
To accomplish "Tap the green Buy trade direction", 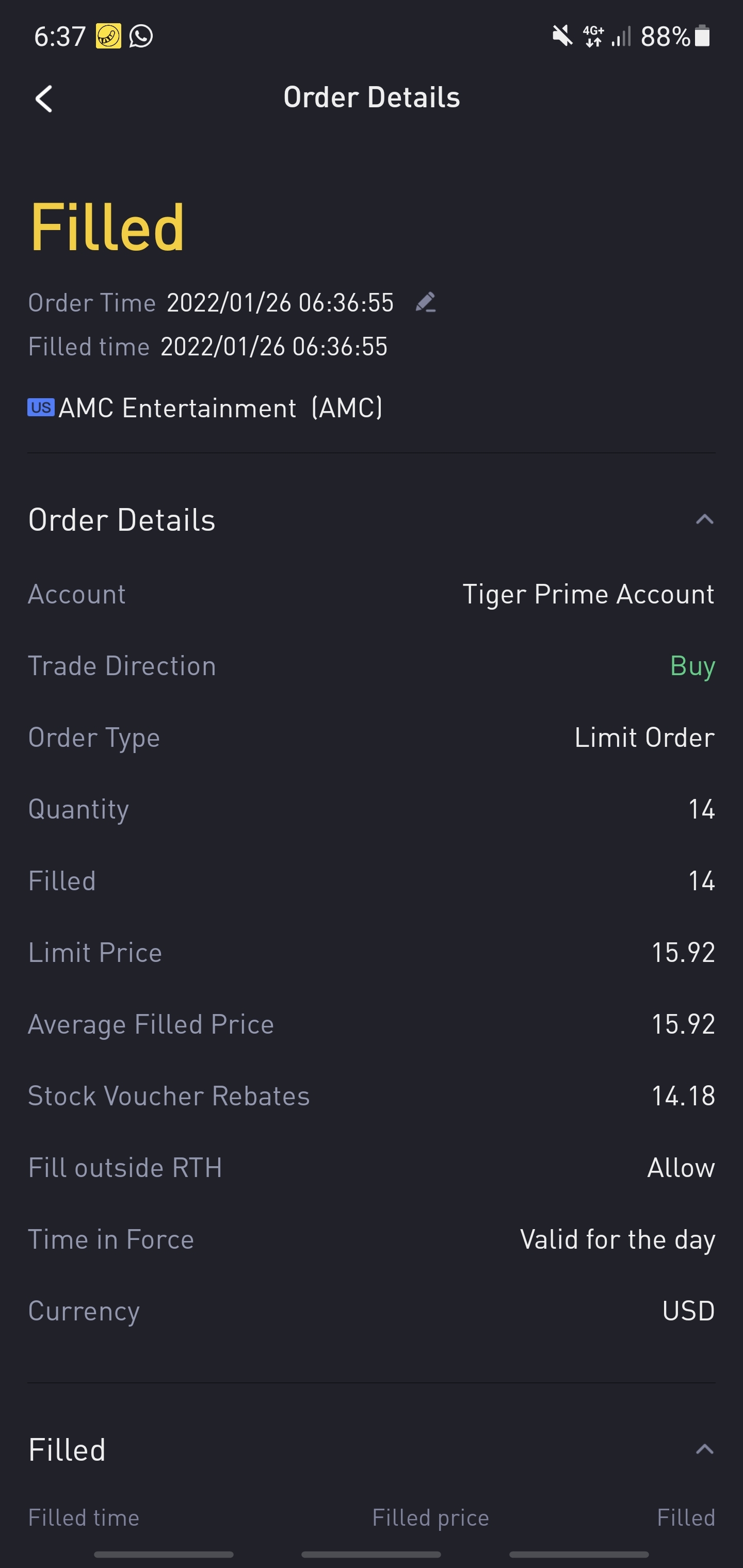I will (692, 666).
